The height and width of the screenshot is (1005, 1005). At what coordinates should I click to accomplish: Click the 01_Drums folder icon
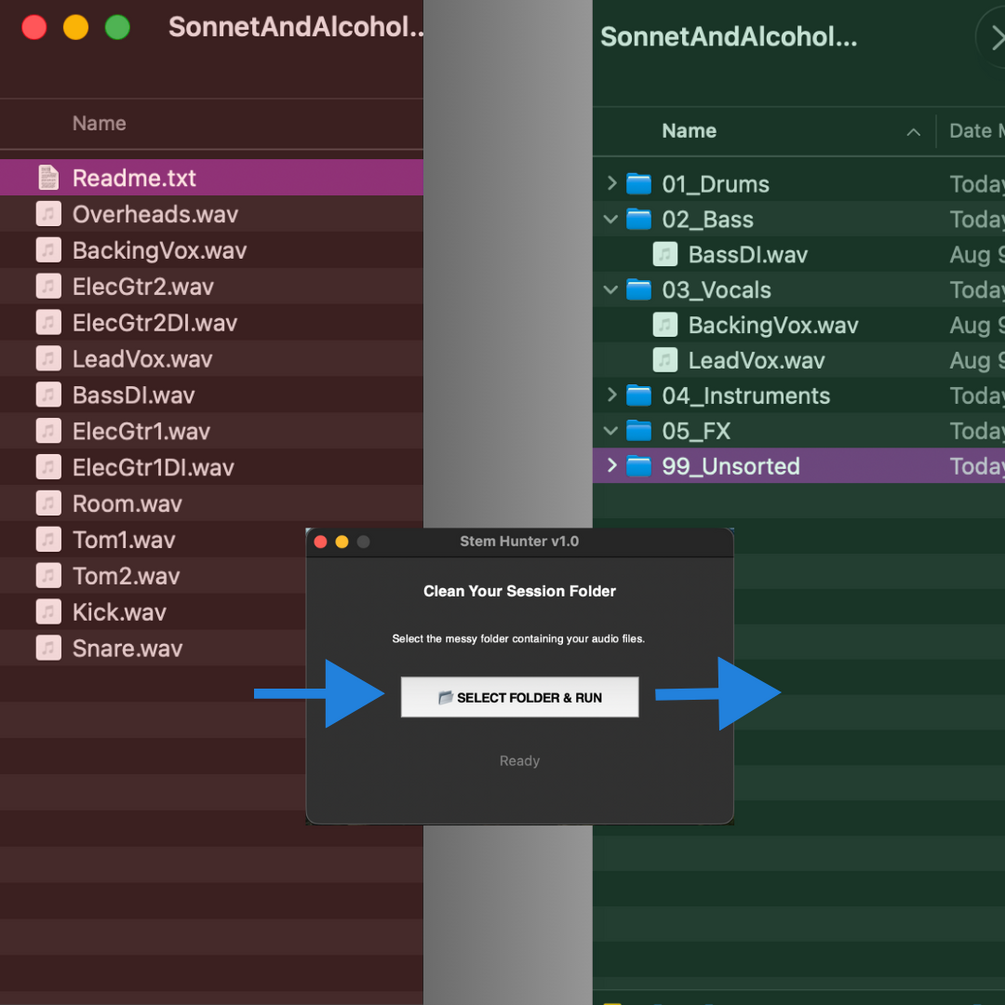(639, 184)
